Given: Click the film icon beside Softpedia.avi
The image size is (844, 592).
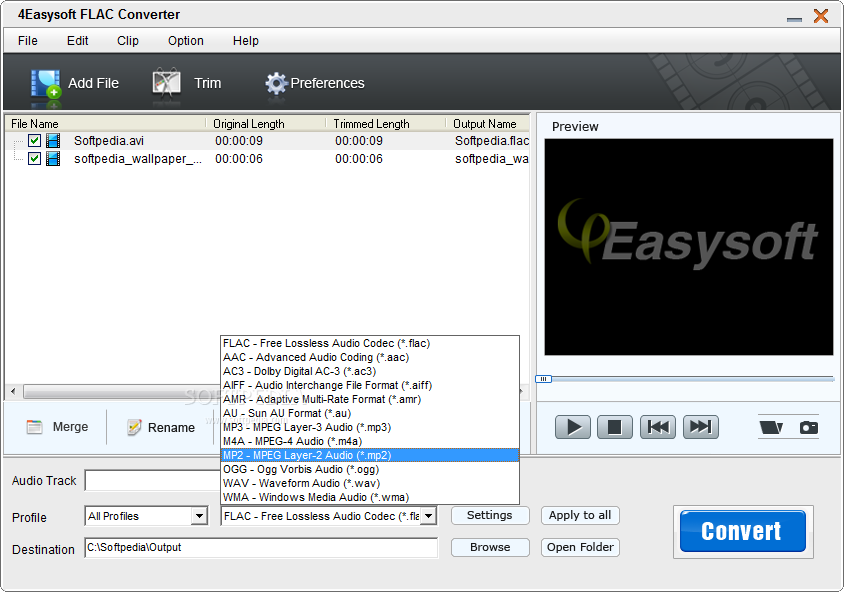Looking at the screenshot, I should pos(53,140).
